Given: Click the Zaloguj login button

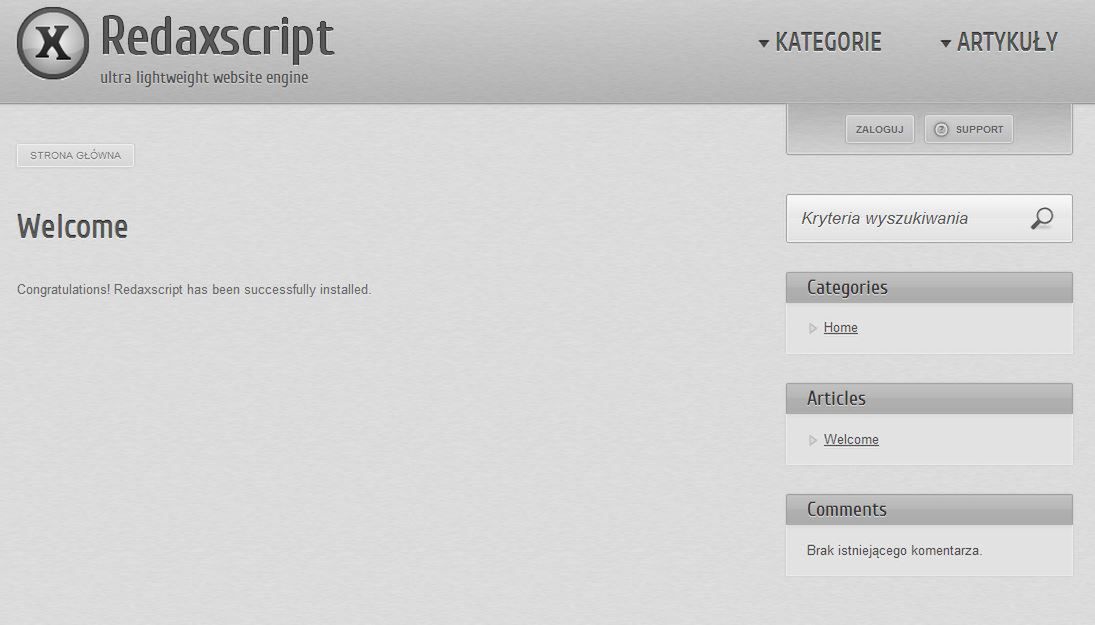Looking at the screenshot, I should (x=879, y=129).
